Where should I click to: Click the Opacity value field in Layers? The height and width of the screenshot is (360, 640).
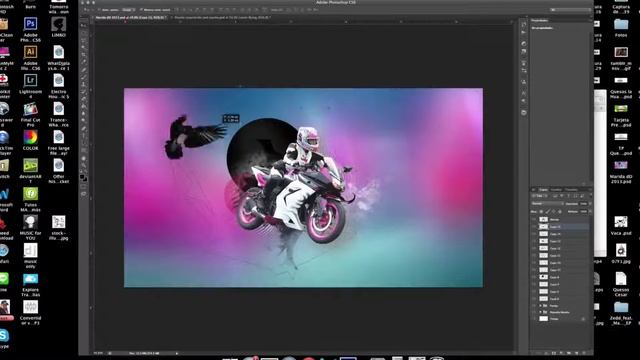tap(584, 204)
